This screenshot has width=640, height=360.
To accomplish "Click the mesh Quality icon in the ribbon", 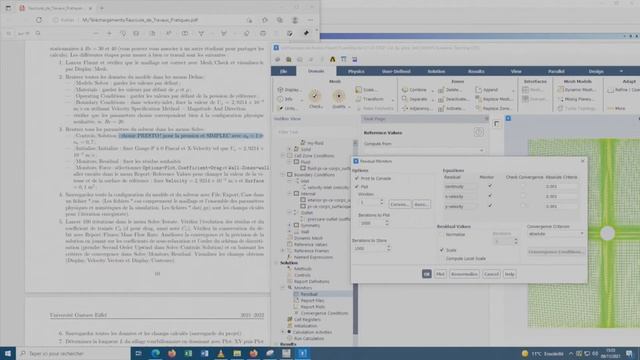I will tap(338, 96).
